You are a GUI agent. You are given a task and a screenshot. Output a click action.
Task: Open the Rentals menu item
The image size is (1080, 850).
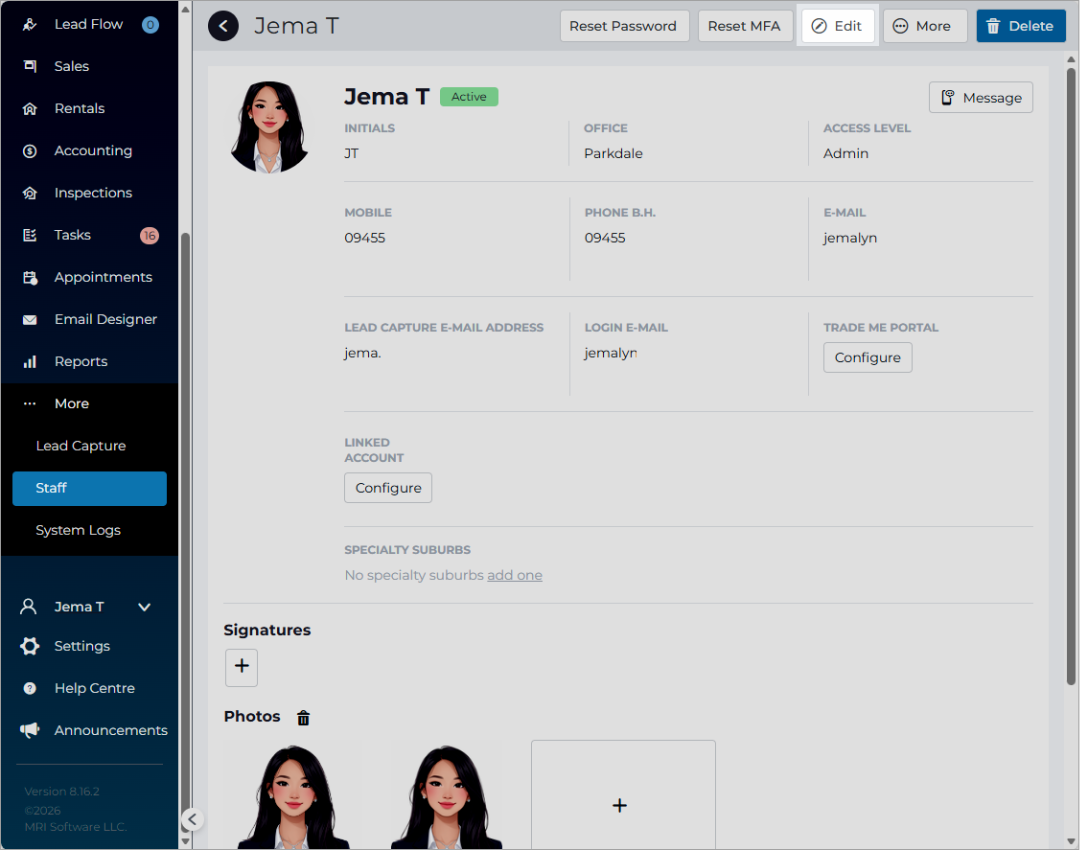coord(79,109)
